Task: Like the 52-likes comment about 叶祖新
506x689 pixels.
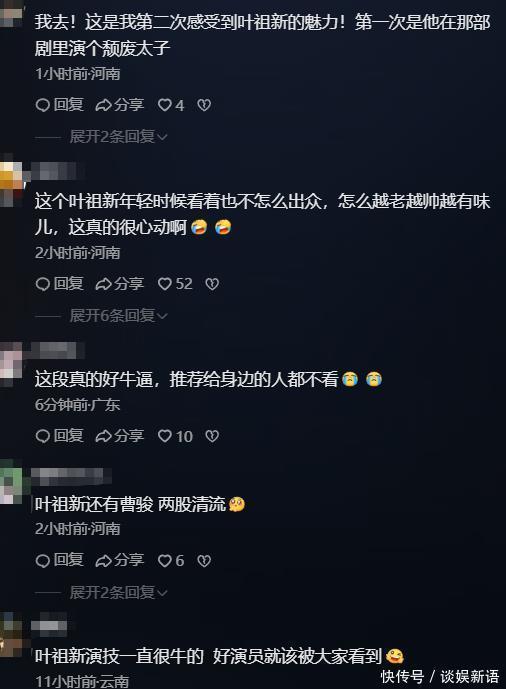Action: (175, 284)
